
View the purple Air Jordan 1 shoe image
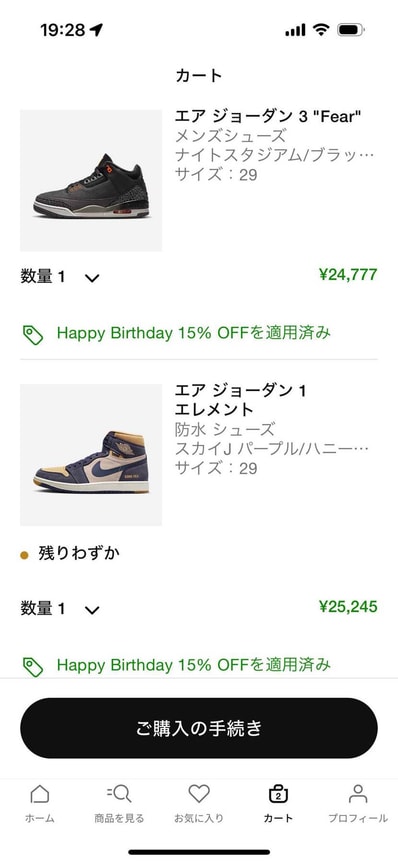91,455
